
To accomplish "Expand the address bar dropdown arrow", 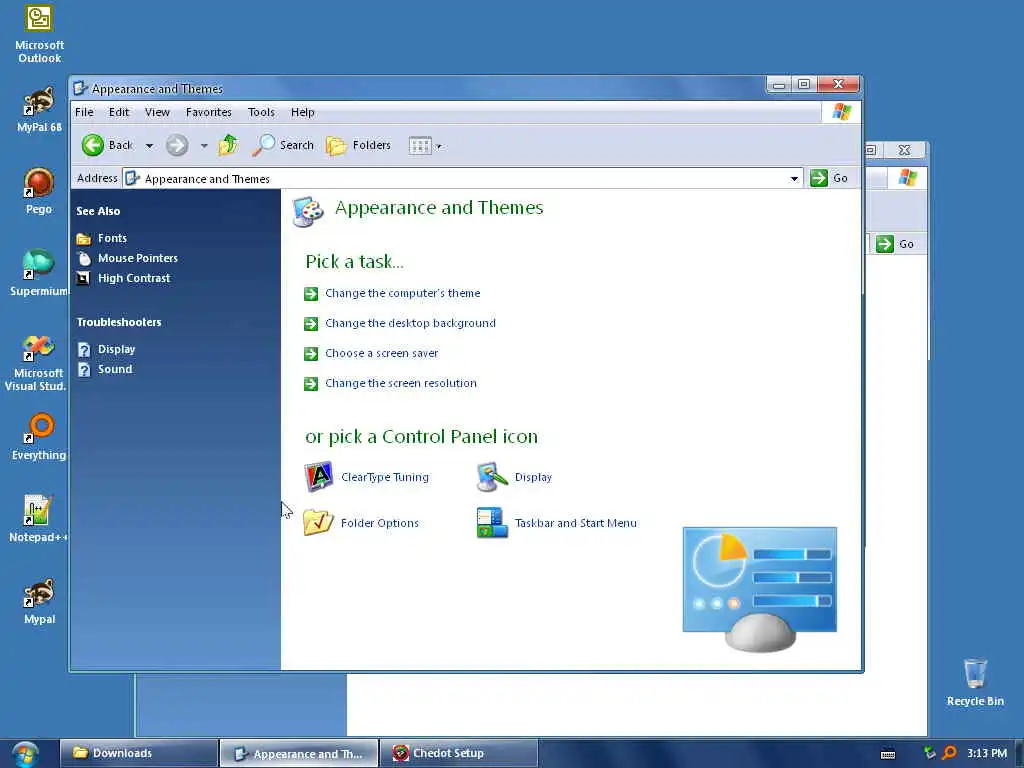I will click(794, 178).
